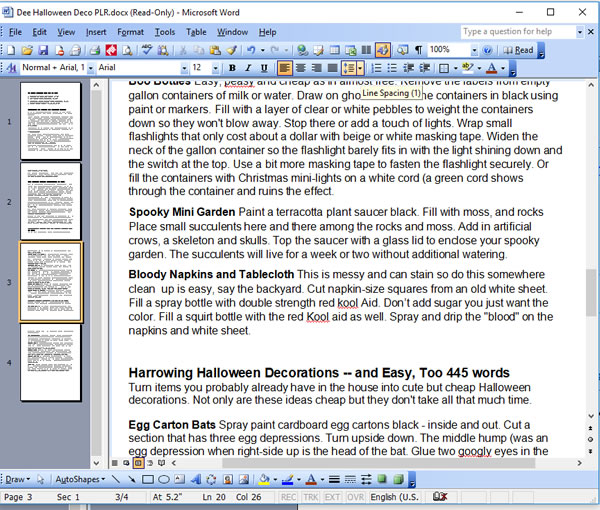Open the Insert menu
The width and height of the screenshot is (600, 510).
pyautogui.click(x=96, y=32)
